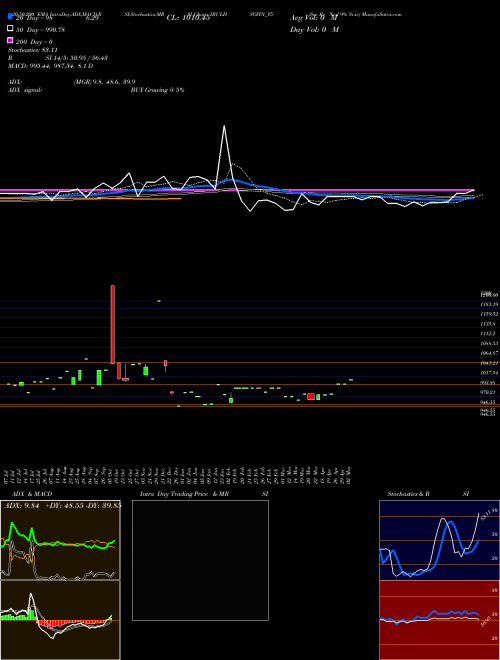This screenshot has width=500, height=660.
Task: Open the ADX indicator mini chart
Action: (x=60, y=540)
